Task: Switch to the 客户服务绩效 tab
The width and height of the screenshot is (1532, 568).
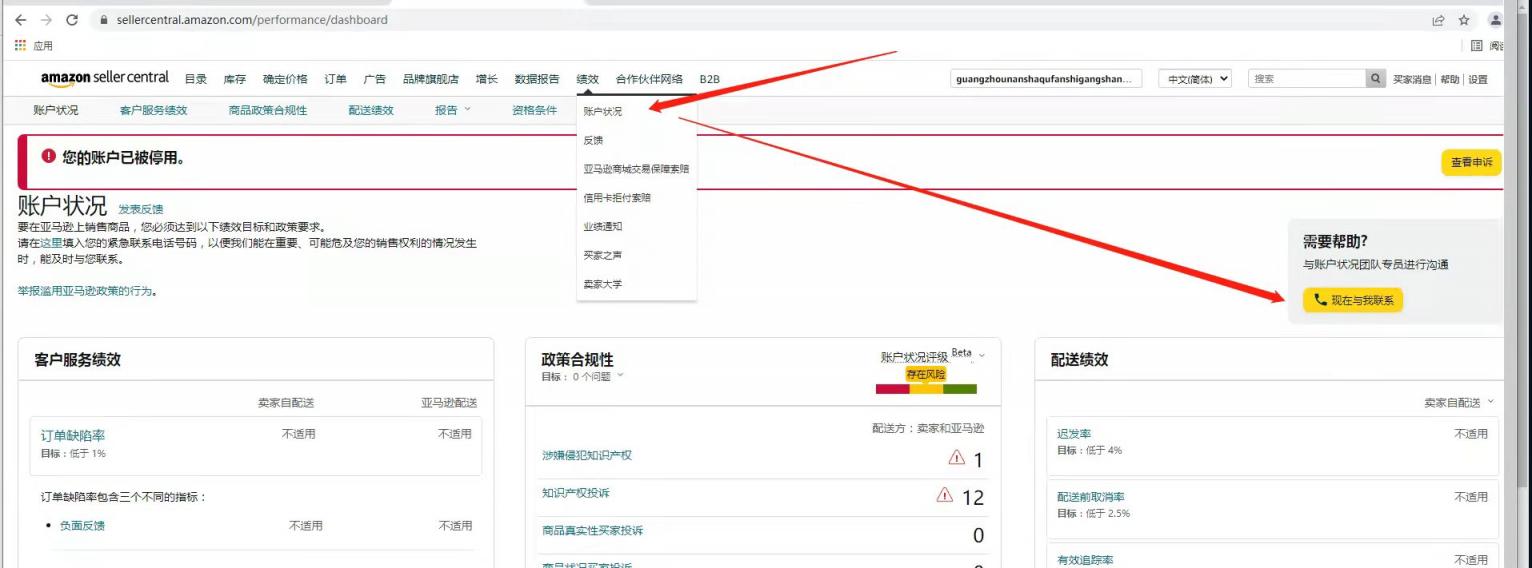Action: [153, 110]
